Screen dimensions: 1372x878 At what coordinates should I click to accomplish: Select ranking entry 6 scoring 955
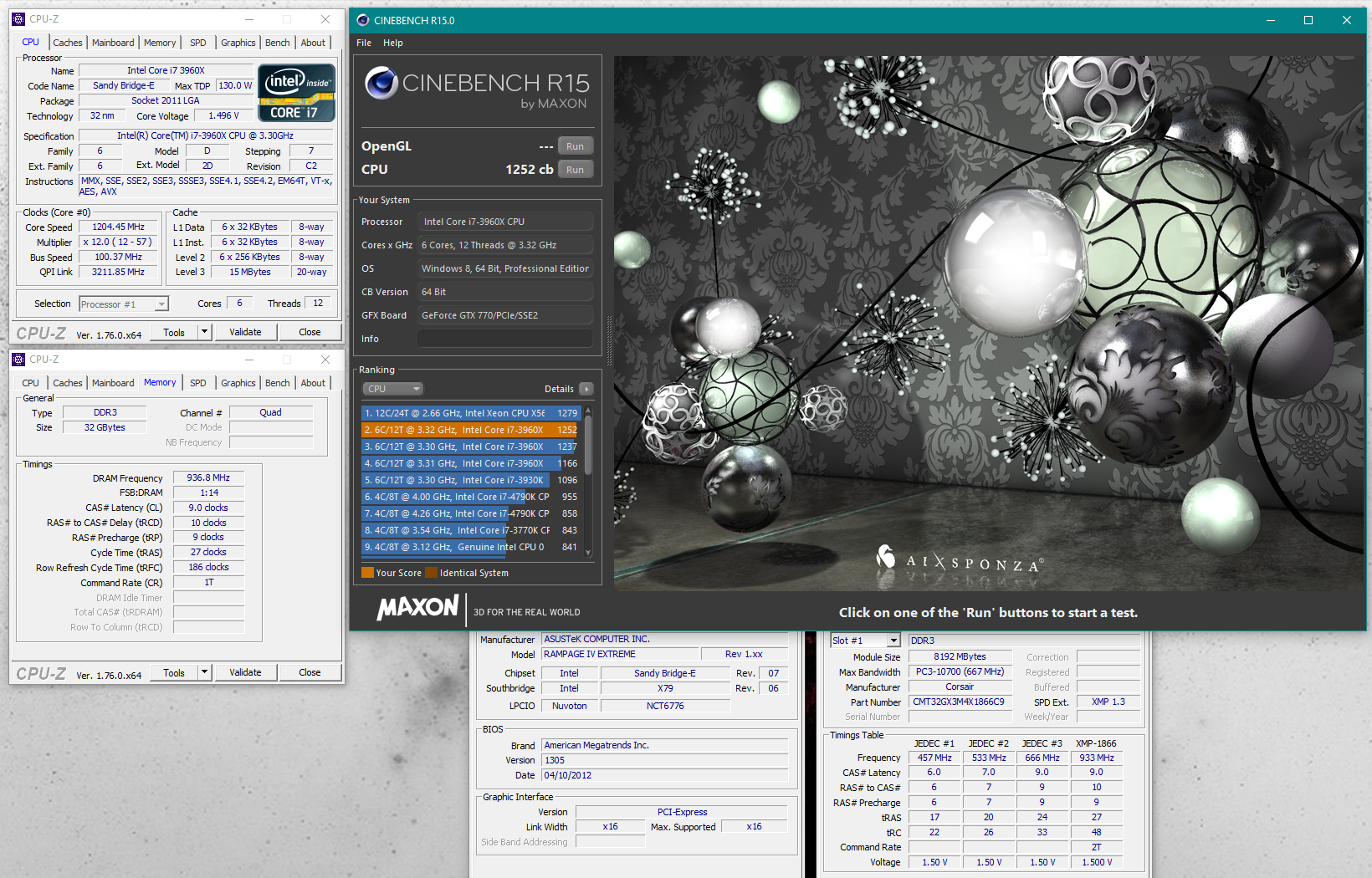click(471, 497)
